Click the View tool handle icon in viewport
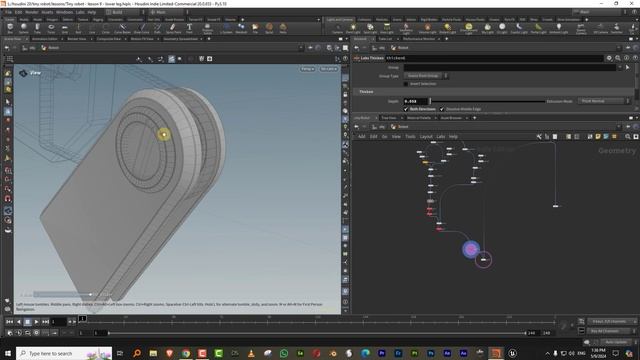 click(x=23, y=73)
